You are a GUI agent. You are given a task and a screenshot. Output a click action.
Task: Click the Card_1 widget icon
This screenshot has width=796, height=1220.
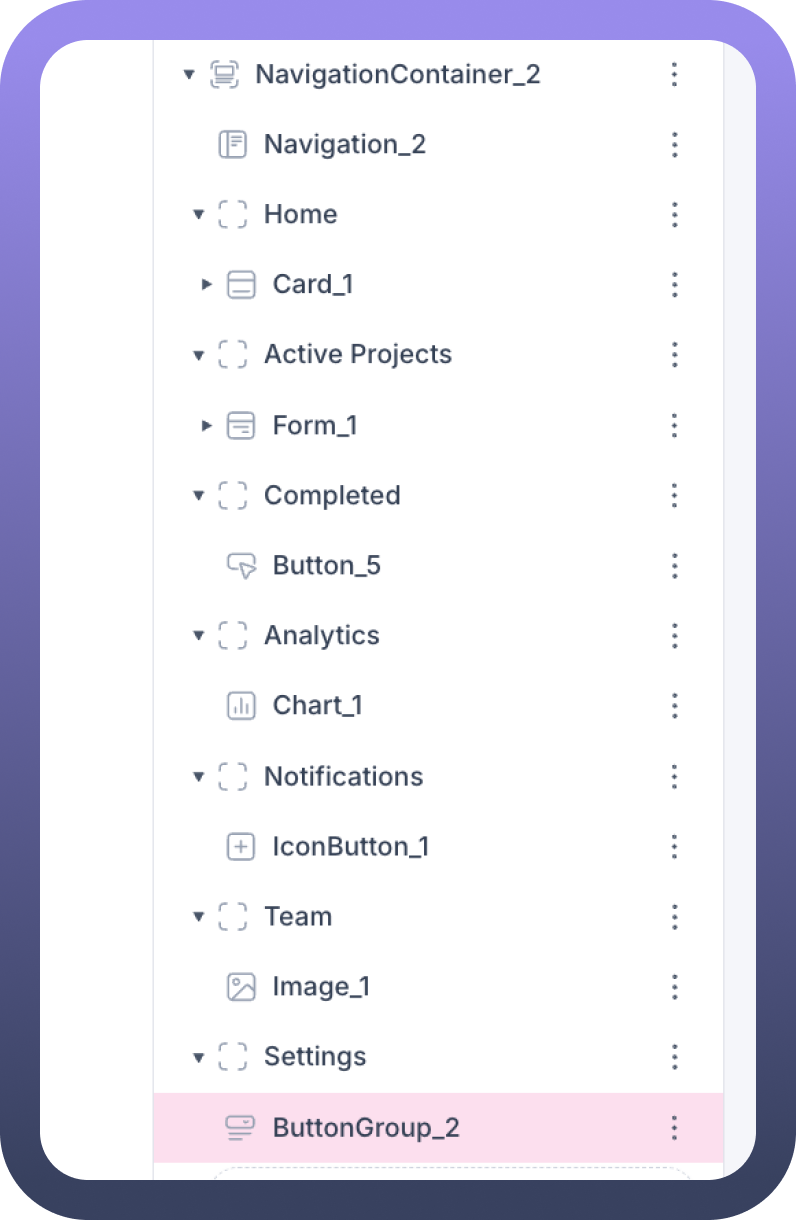[x=241, y=285]
